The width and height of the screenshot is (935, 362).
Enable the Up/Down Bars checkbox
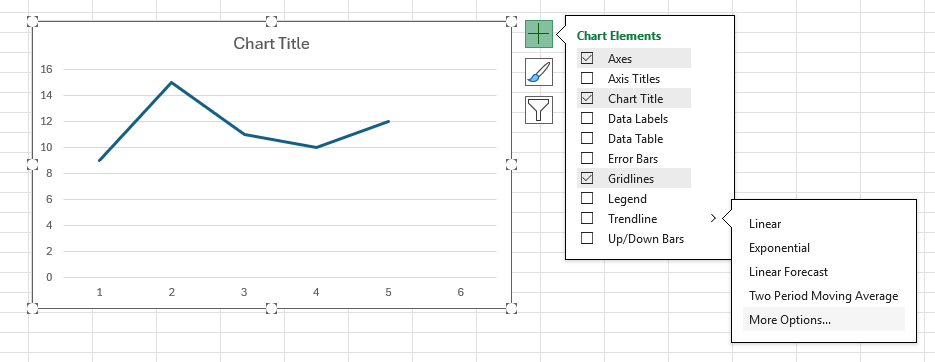[587, 239]
